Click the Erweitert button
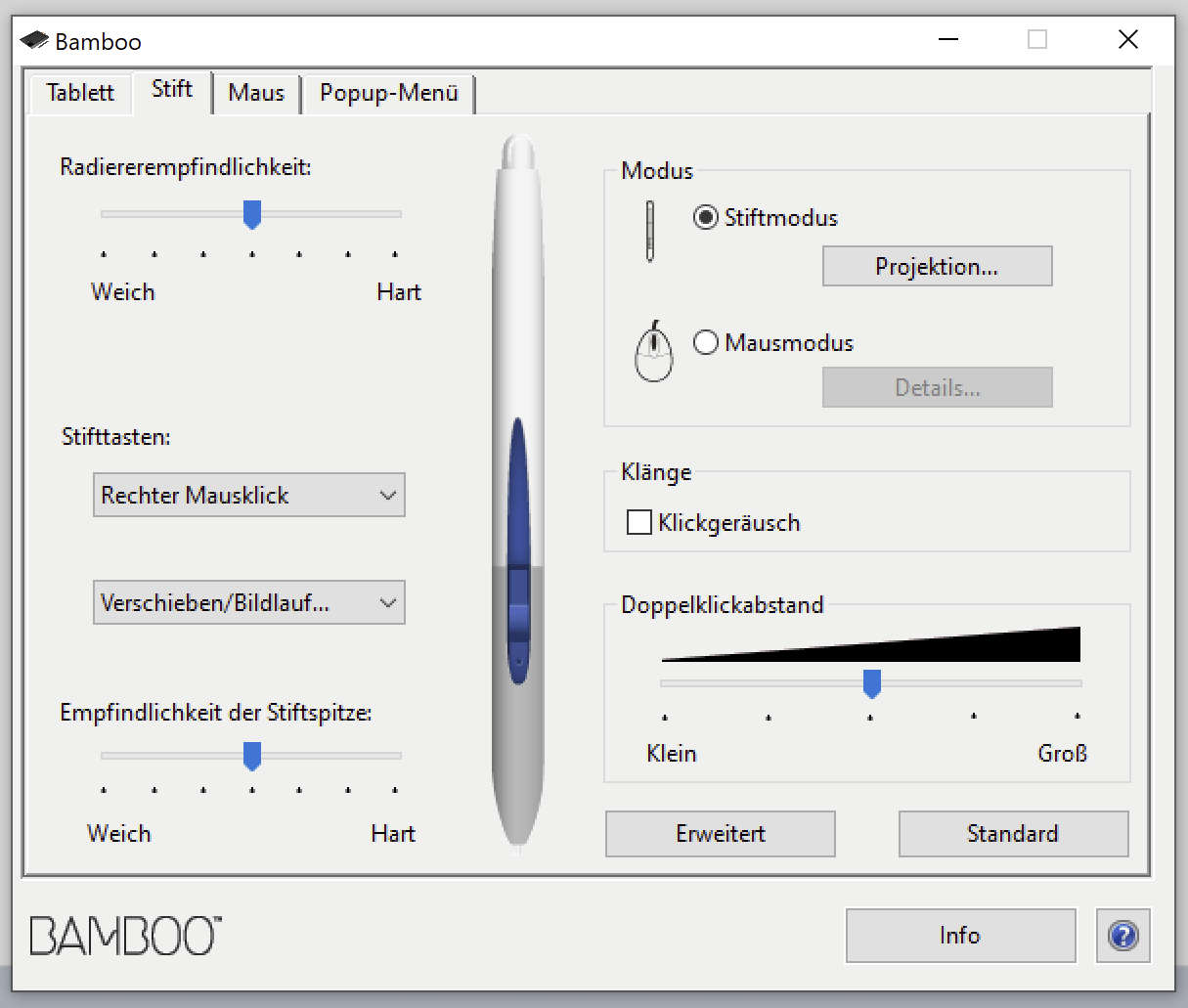 coord(720,833)
